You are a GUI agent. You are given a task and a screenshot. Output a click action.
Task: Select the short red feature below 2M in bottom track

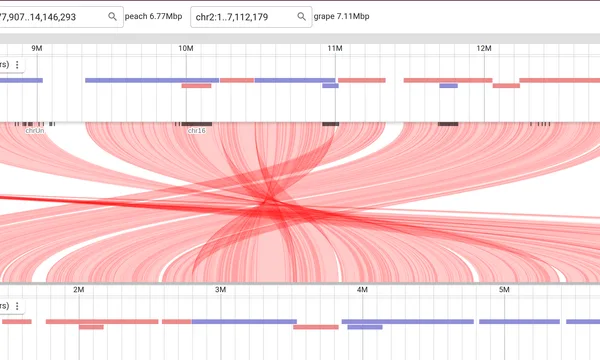tap(91, 327)
